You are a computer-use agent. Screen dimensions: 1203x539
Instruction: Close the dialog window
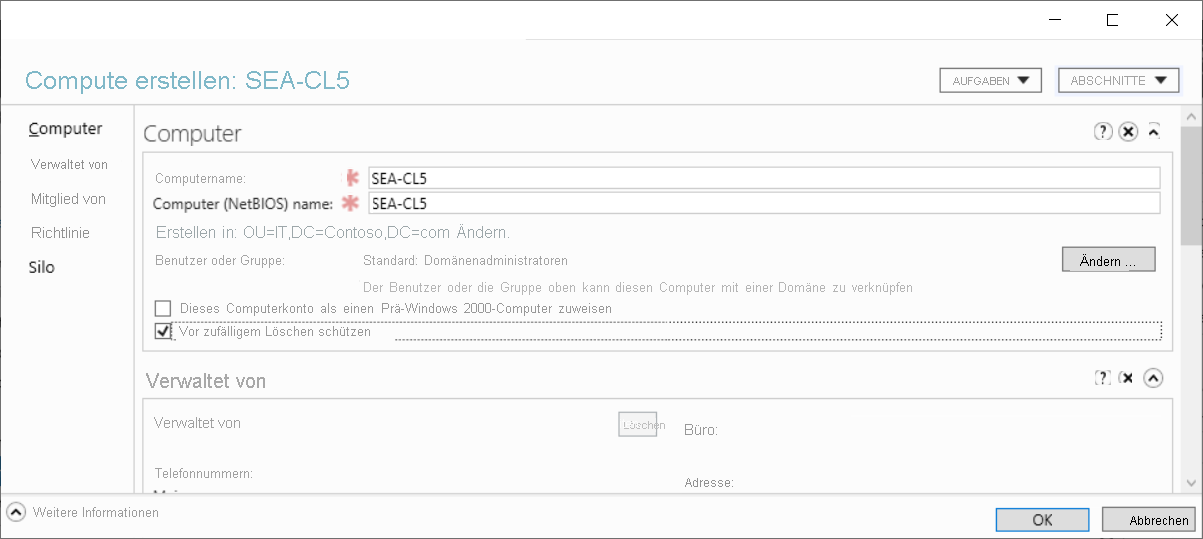(1171, 20)
